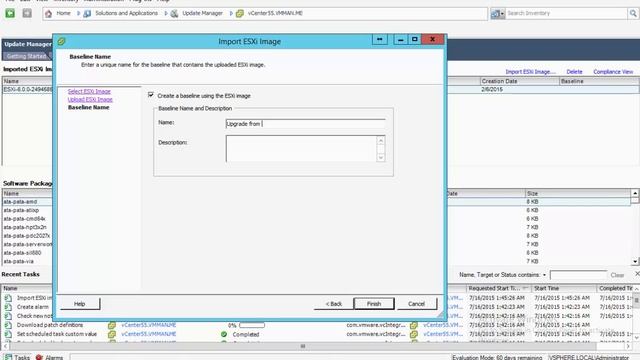Viewport: 640px width, 360px height.
Task: Click Recent Tasks horizontal scroll right arrow
Action: pyautogui.click(x=628, y=346)
